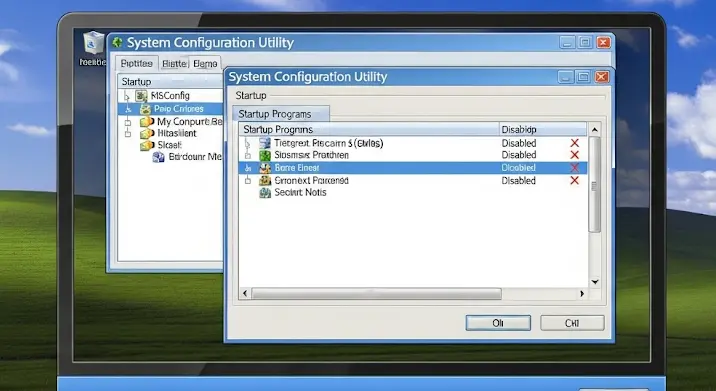Select the Slosmsx Prathren list entry

[x=311, y=155]
